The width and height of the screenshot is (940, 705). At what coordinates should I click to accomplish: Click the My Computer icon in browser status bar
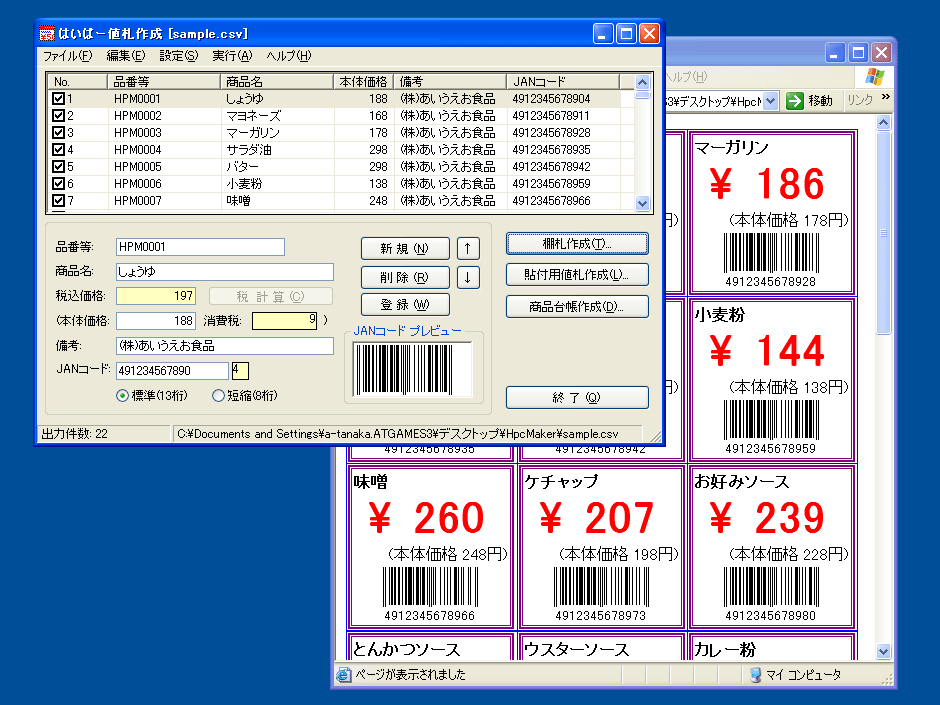(x=755, y=675)
